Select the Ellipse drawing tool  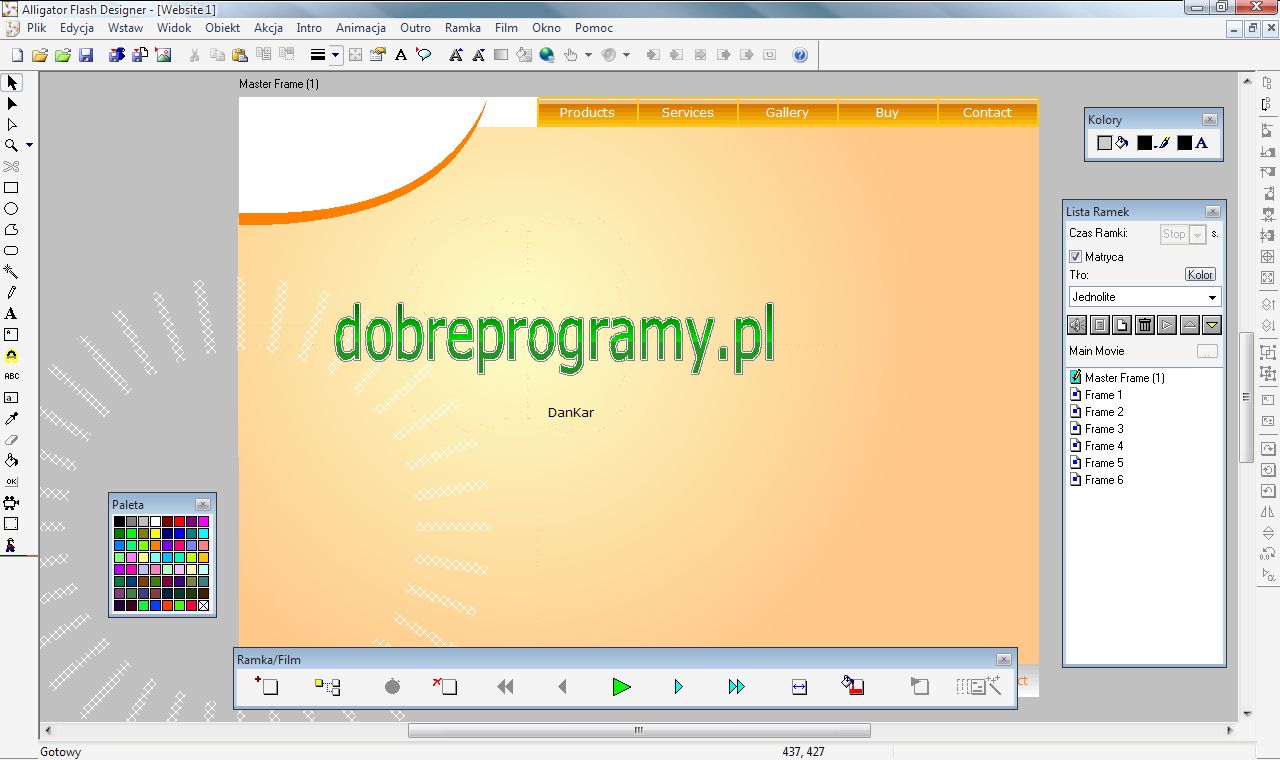(12, 208)
